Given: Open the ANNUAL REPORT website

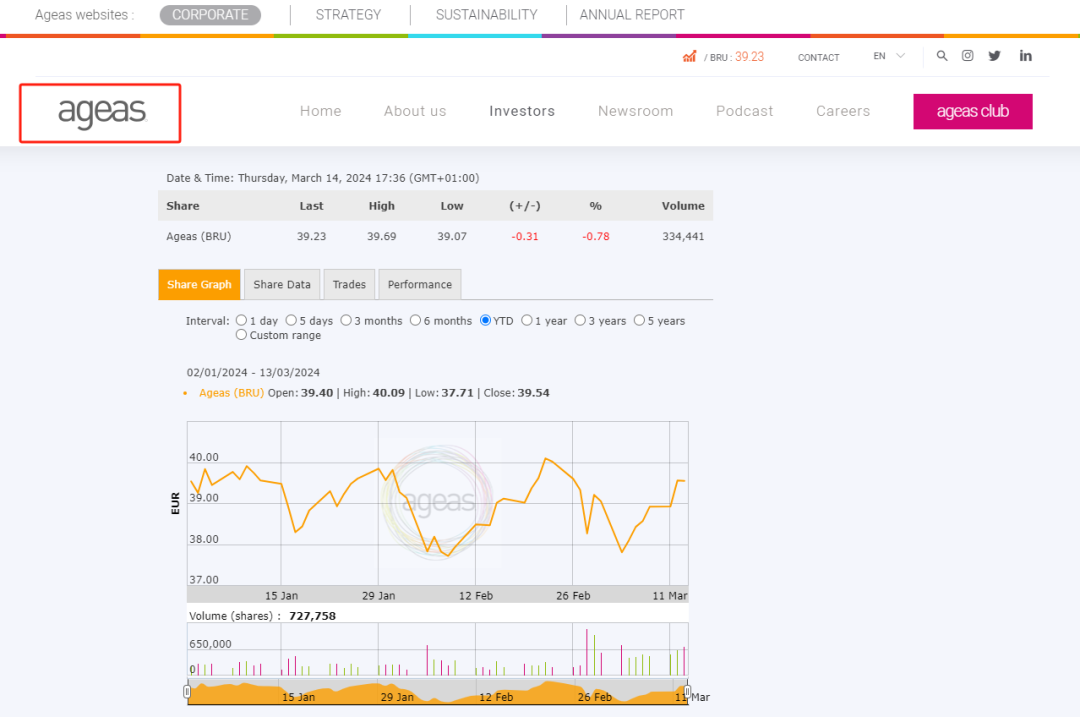Looking at the screenshot, I should pyautogui.click(x=632, y=14).
